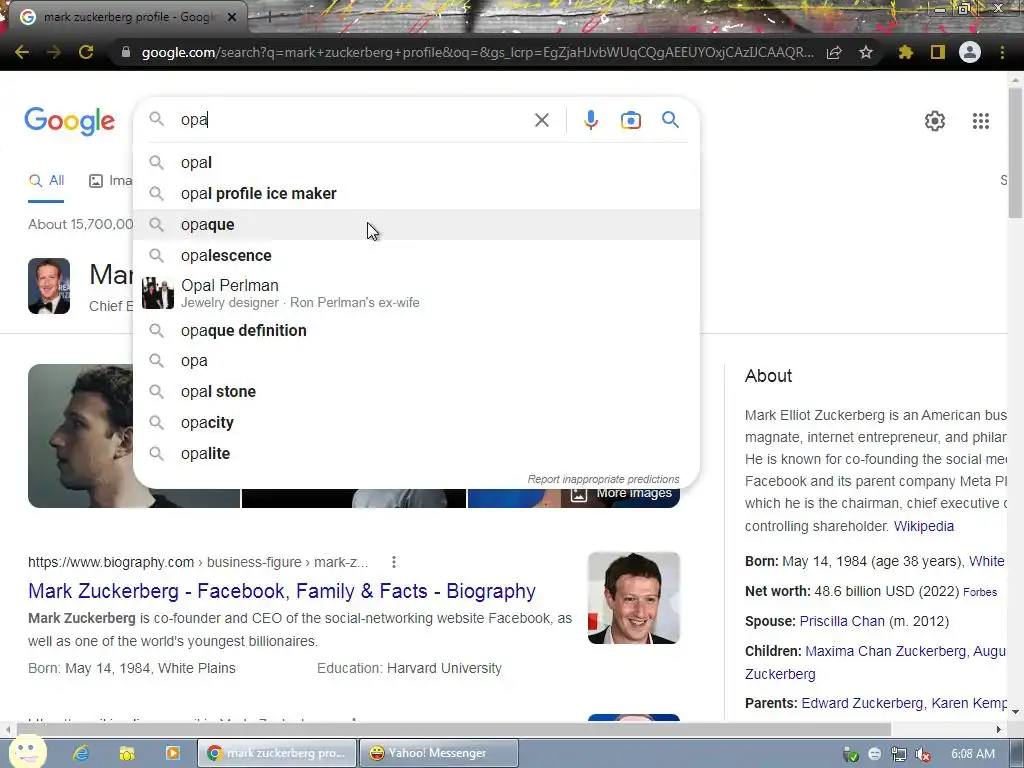Viewport: 1024px width, 768px height.
Task: Open the biography.com result options dots
Action: coord(393,562)
